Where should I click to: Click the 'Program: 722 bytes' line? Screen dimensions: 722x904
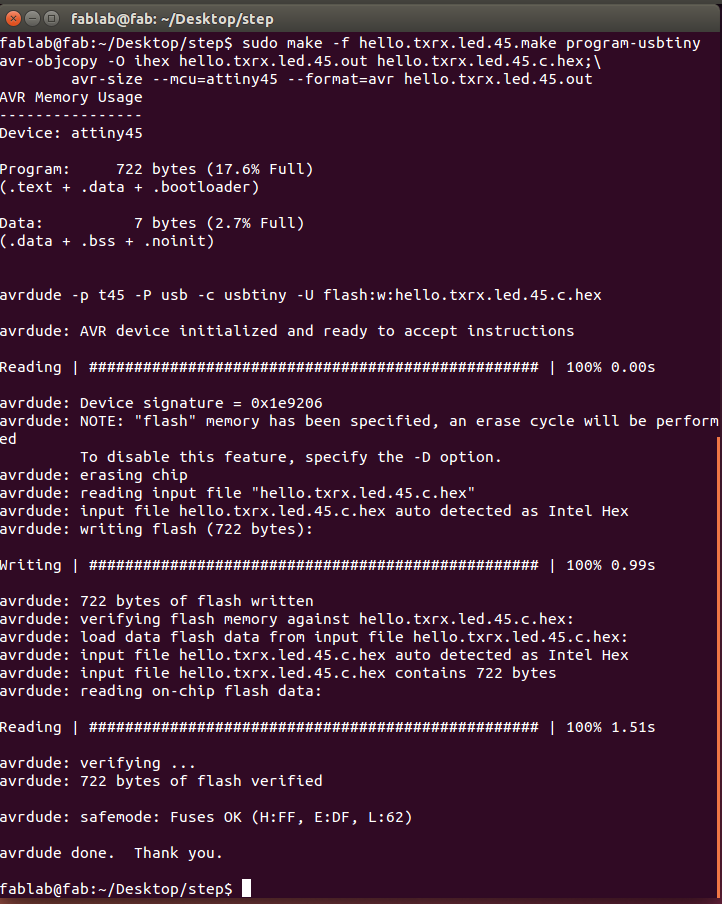pos(156,170)
